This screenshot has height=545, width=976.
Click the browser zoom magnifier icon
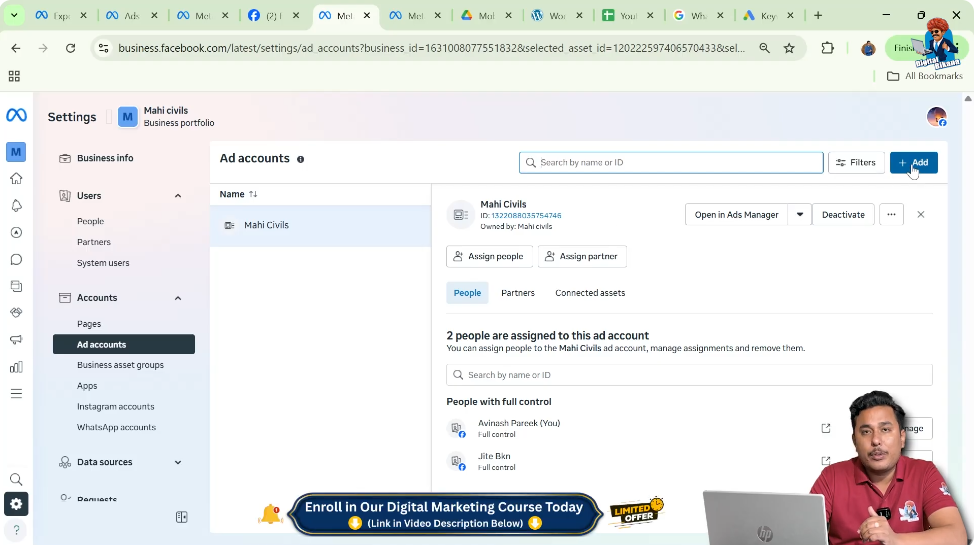pyautogui.click(x=764, y=48)
